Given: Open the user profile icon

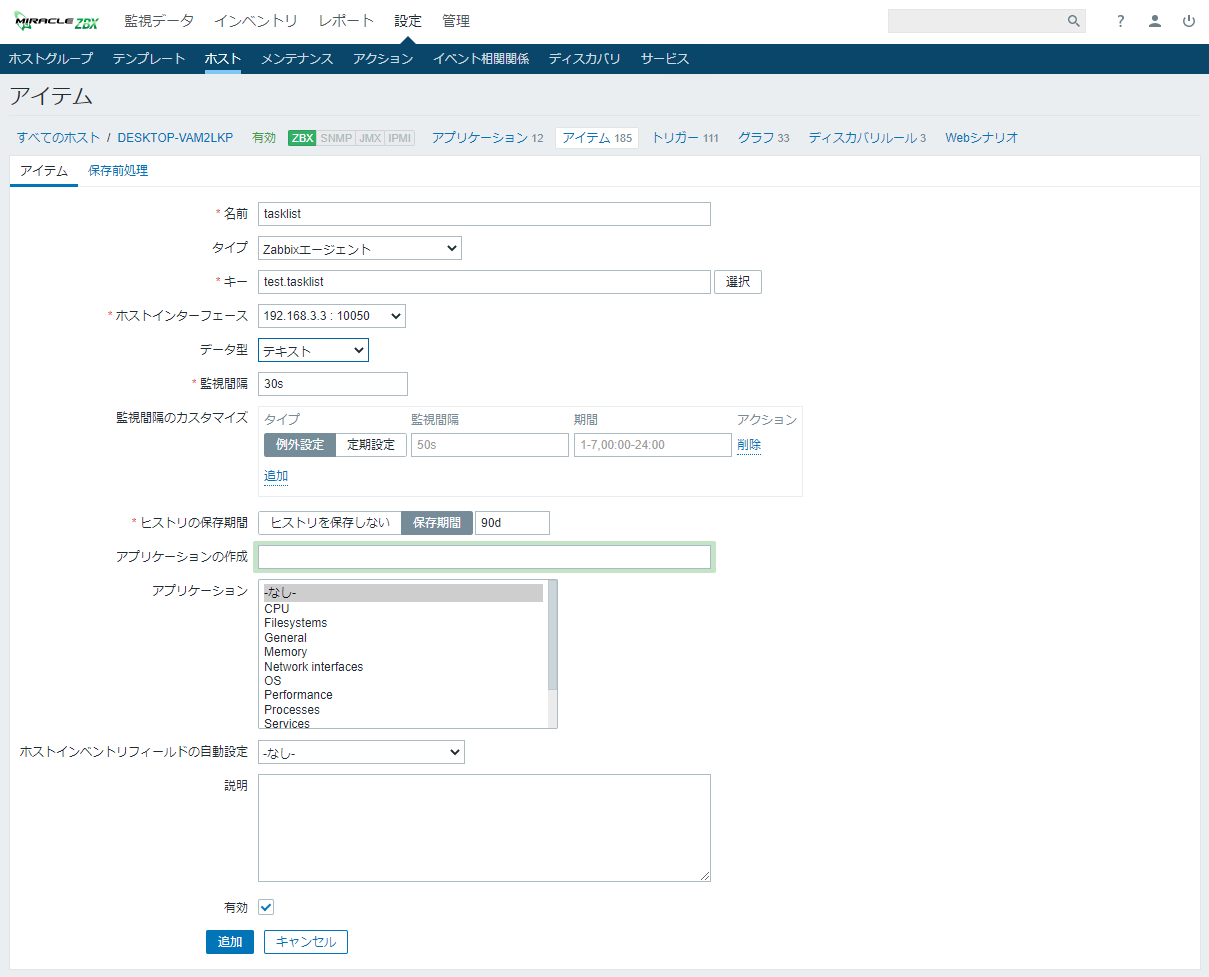Looking at the screenshot, I should point(1155,21).
